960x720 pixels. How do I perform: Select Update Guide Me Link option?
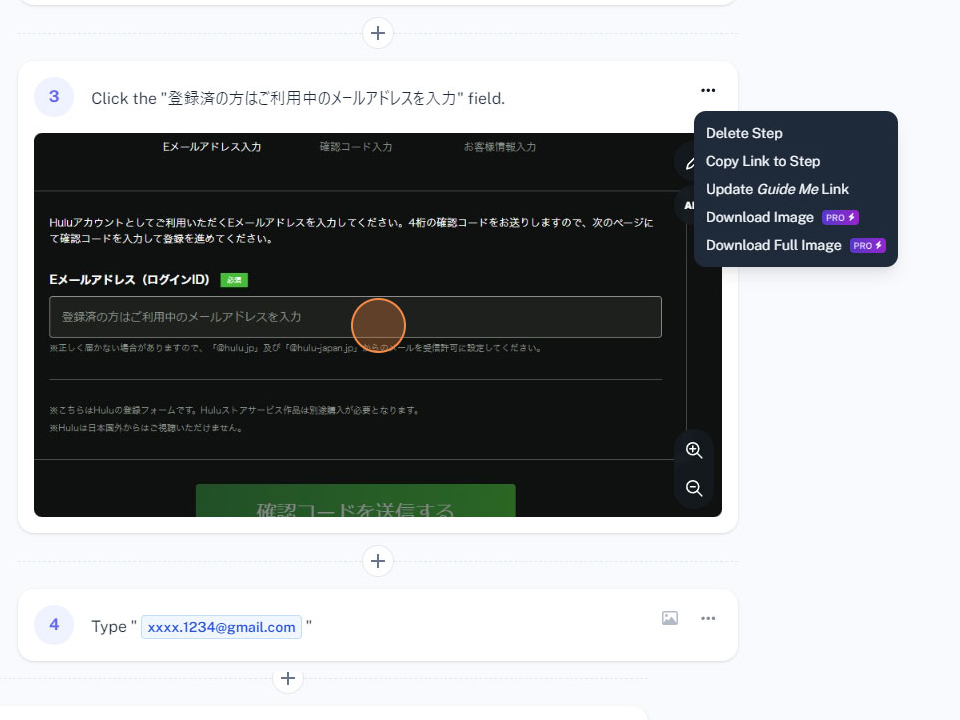776,189
